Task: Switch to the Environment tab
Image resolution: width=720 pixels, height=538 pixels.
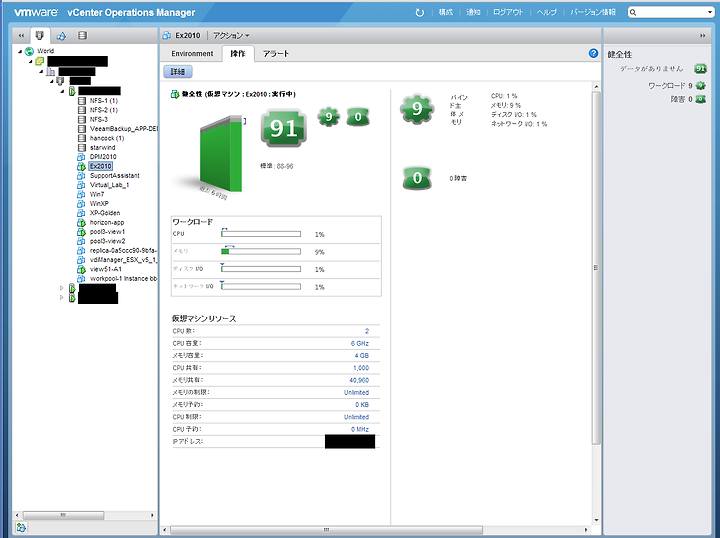Action: click(192, 54)
